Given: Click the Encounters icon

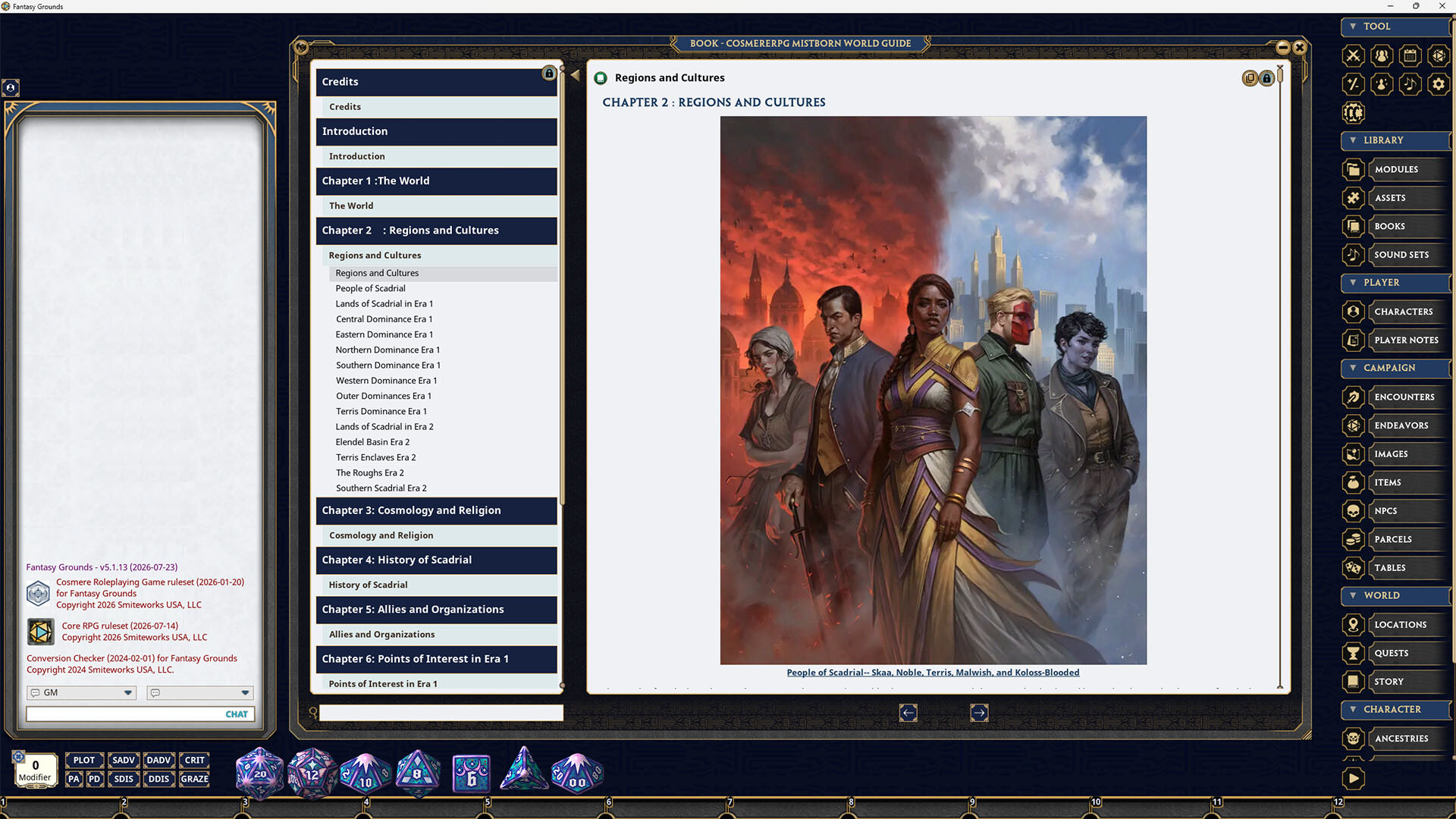Looking at the screenshot, I should click(x=1354, y=397).
